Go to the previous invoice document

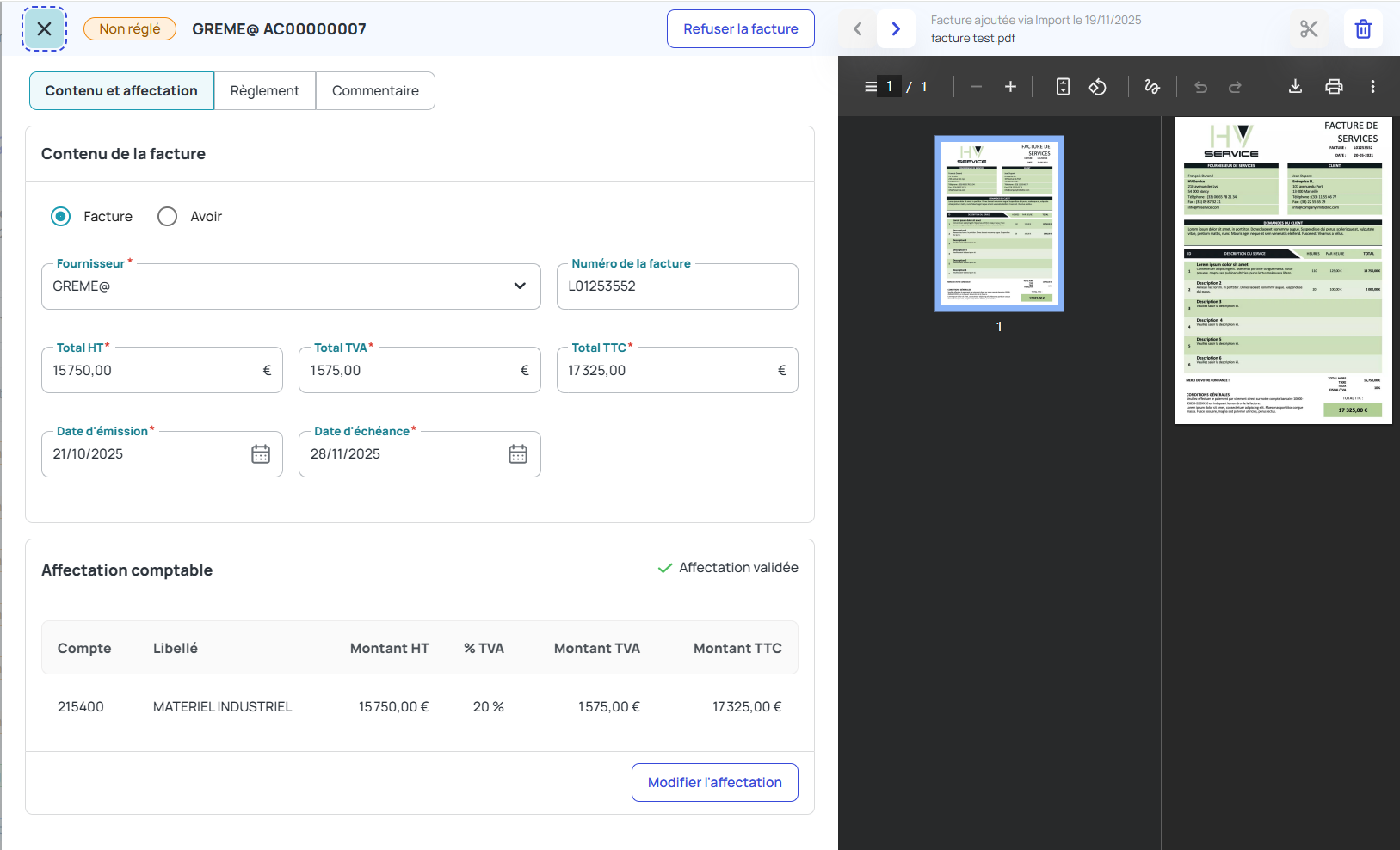(858, 28)
